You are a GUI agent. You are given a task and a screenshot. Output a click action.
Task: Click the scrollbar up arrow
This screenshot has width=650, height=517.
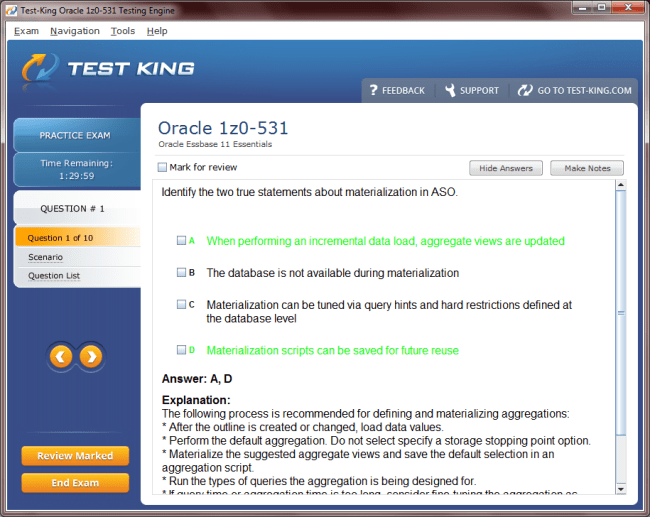(621, 185)
